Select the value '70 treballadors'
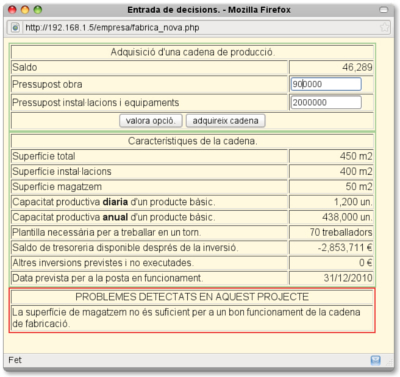 341,232
